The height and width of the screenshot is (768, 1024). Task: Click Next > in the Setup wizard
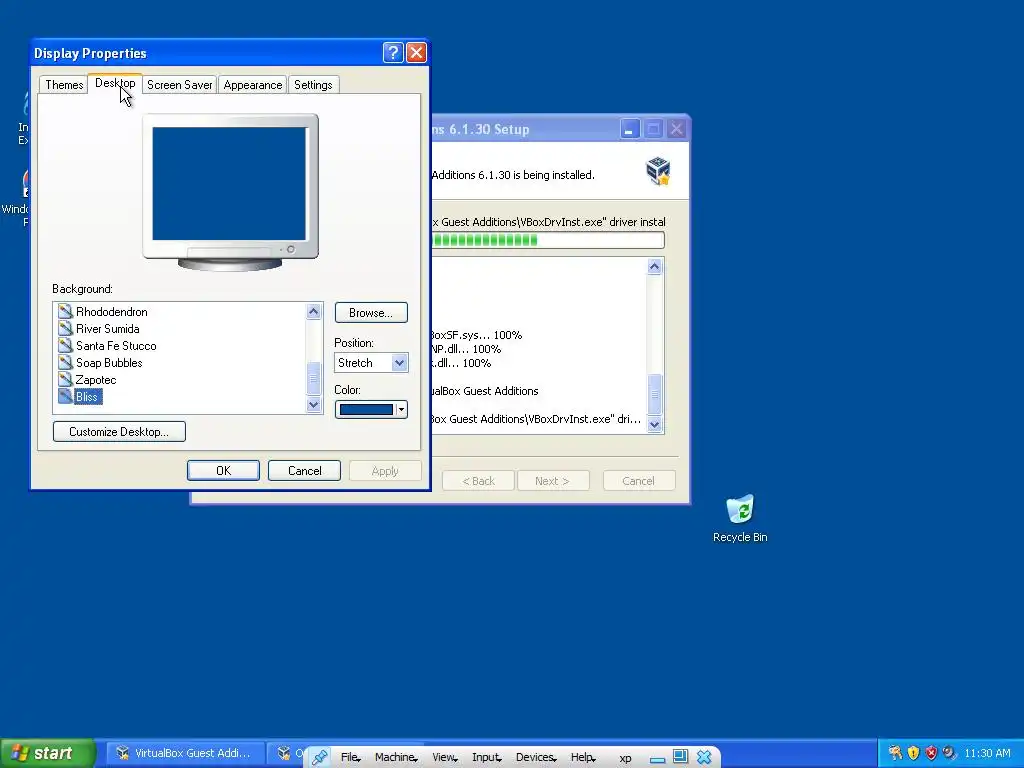552,481
